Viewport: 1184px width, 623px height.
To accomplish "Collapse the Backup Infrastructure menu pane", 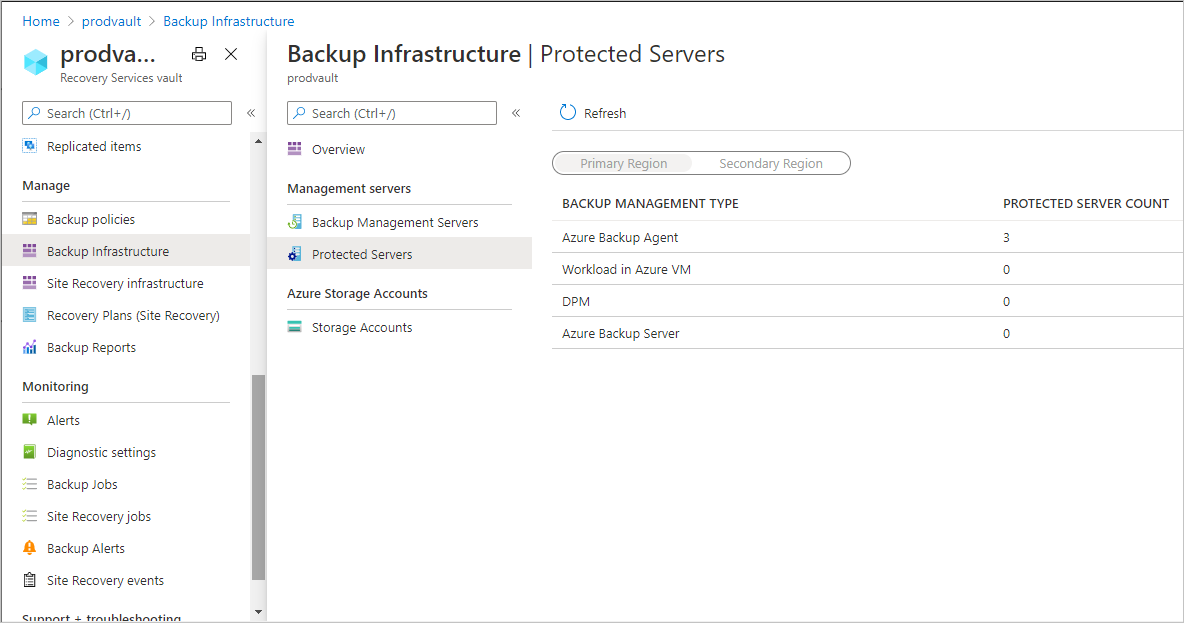I will (x=516, y=113).
